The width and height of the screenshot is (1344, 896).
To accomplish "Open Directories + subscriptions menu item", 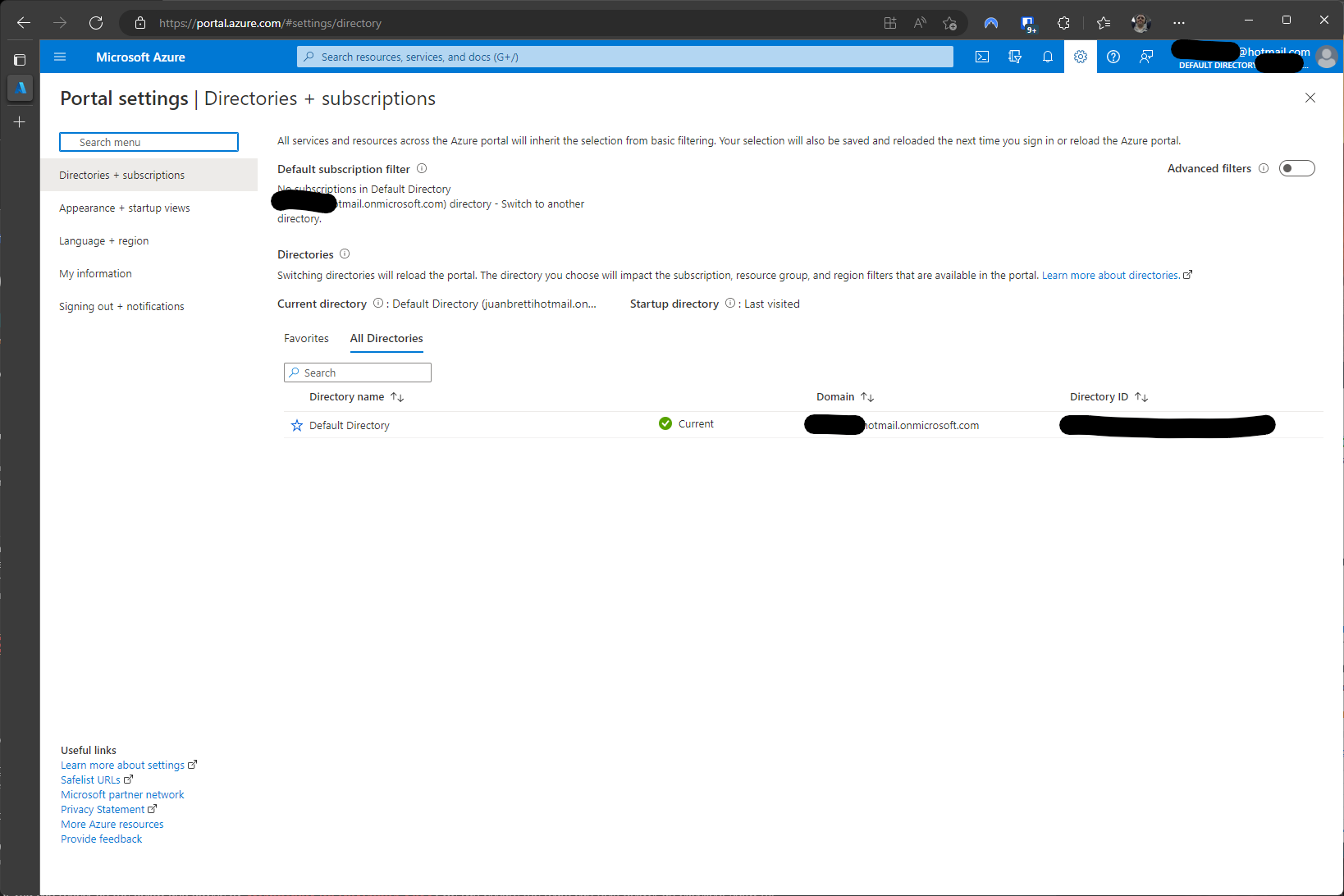I will tap(149, 175).
